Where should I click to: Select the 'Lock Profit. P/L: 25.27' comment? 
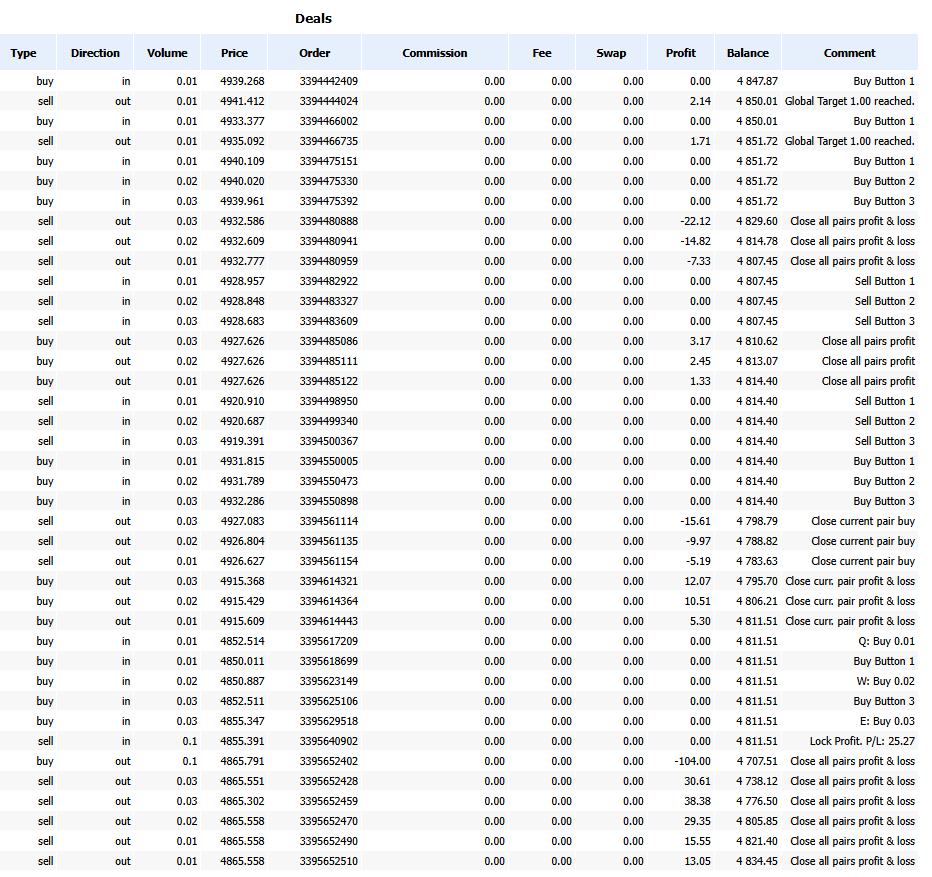861,741
